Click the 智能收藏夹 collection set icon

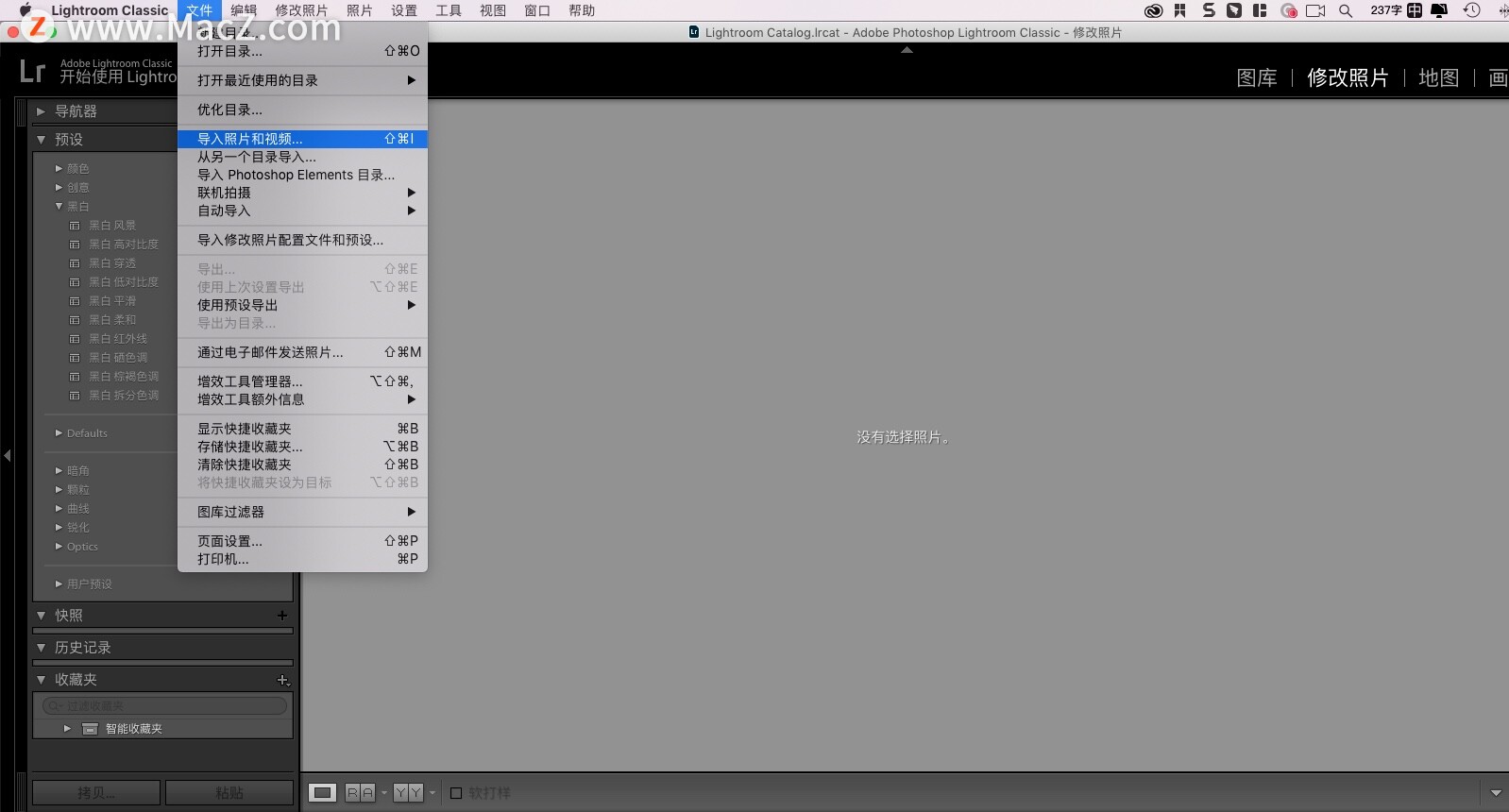(90, 729)
